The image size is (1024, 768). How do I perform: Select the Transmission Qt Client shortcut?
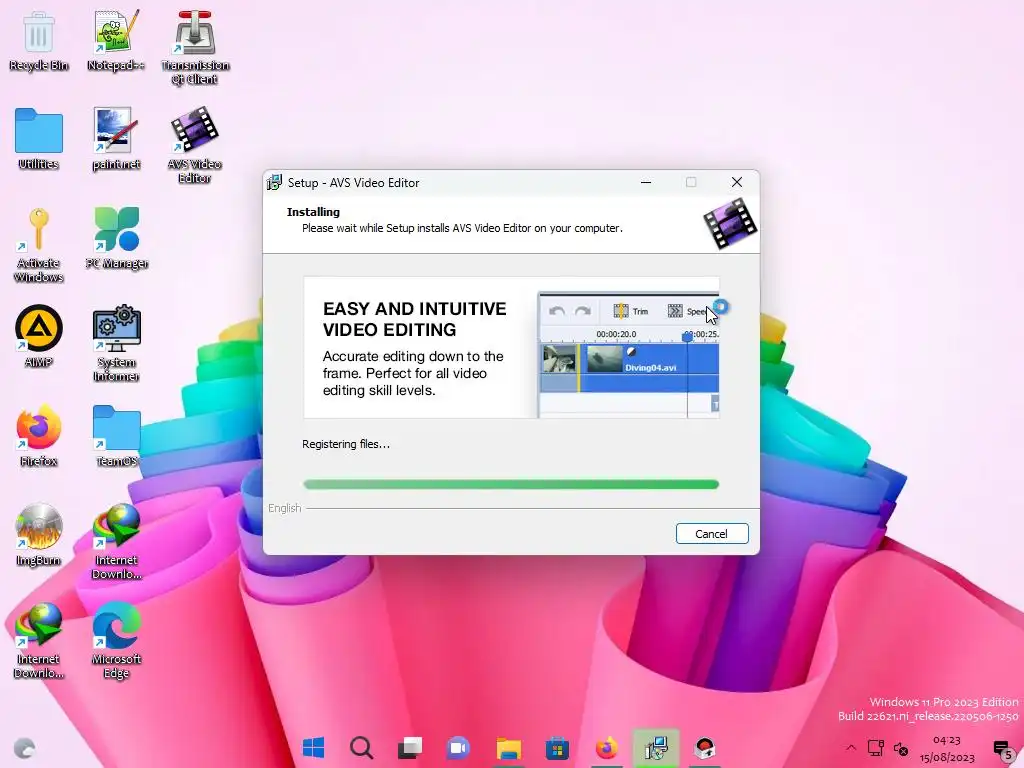(195, 48)
